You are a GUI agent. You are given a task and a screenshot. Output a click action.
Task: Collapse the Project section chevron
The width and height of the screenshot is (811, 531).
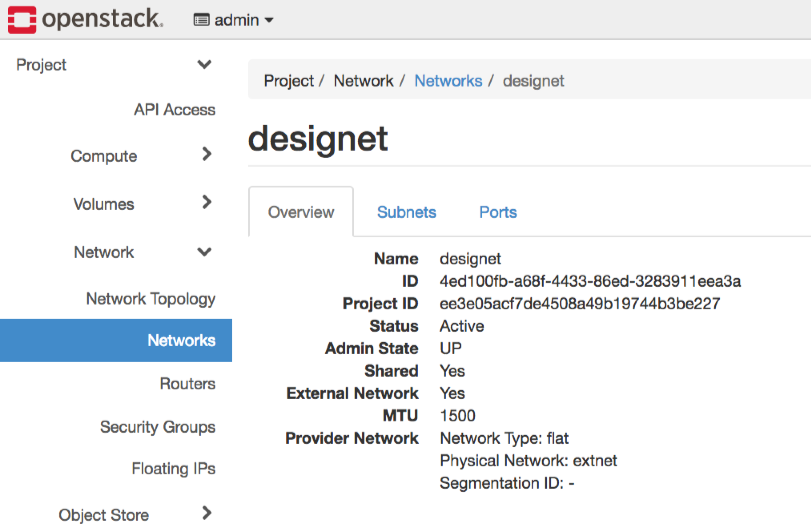(205, 65)
